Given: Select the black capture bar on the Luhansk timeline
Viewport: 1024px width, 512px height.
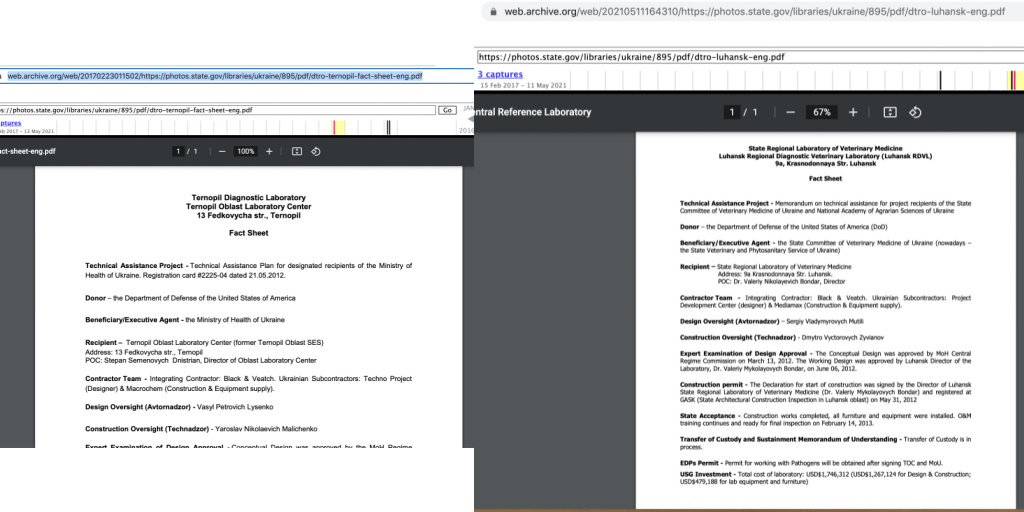Looking at the screenshot, I should click(940, 81).
